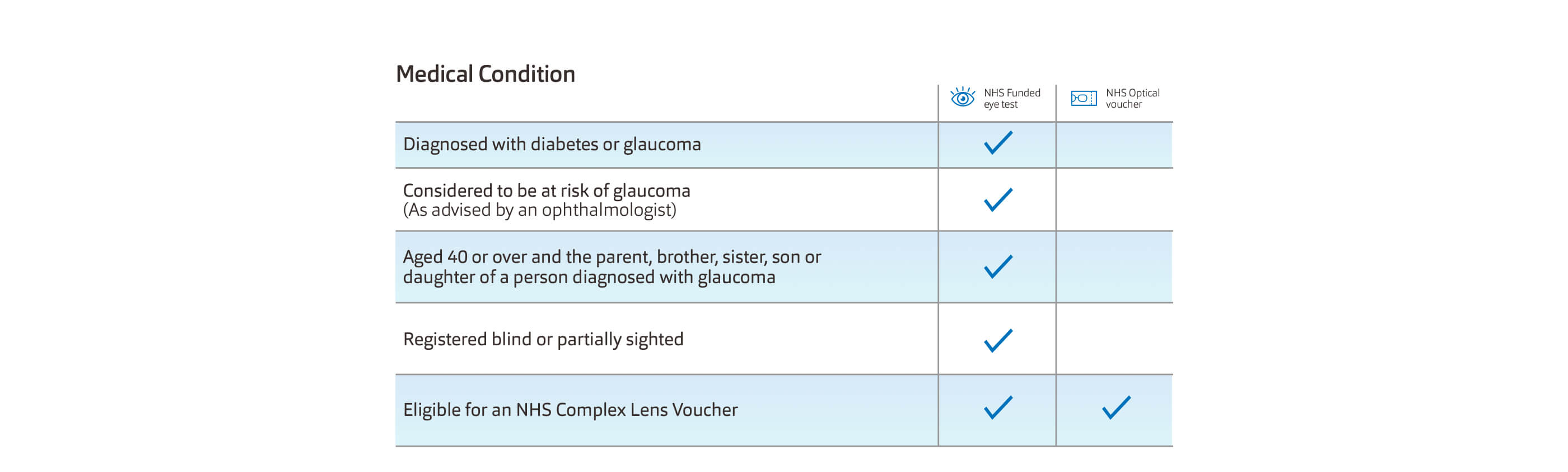Click empty optical voucher cell for diabetes row
The height and width of the screenshot is (472, 1568).
1114,145
